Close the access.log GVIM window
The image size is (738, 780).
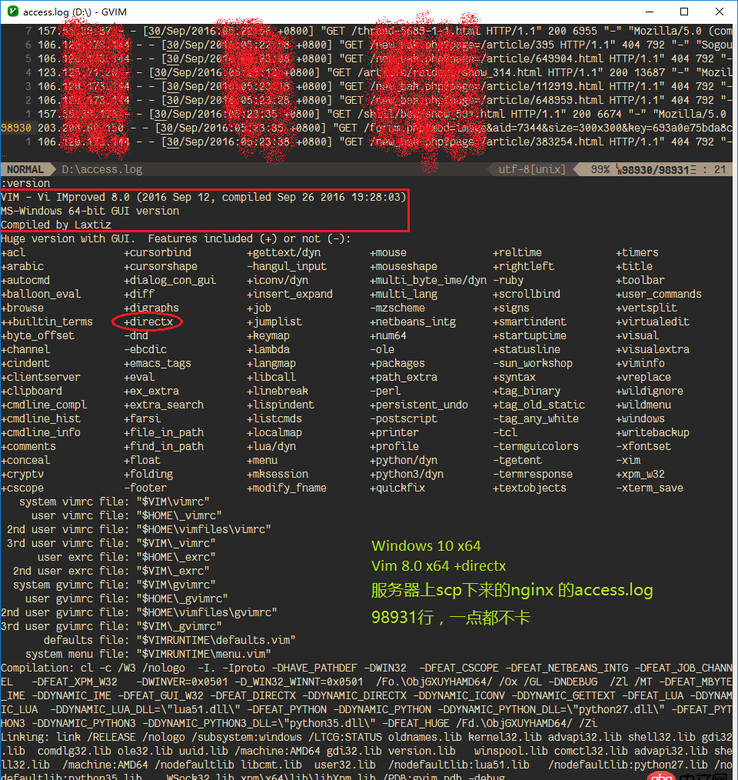[x=719, y=11]
